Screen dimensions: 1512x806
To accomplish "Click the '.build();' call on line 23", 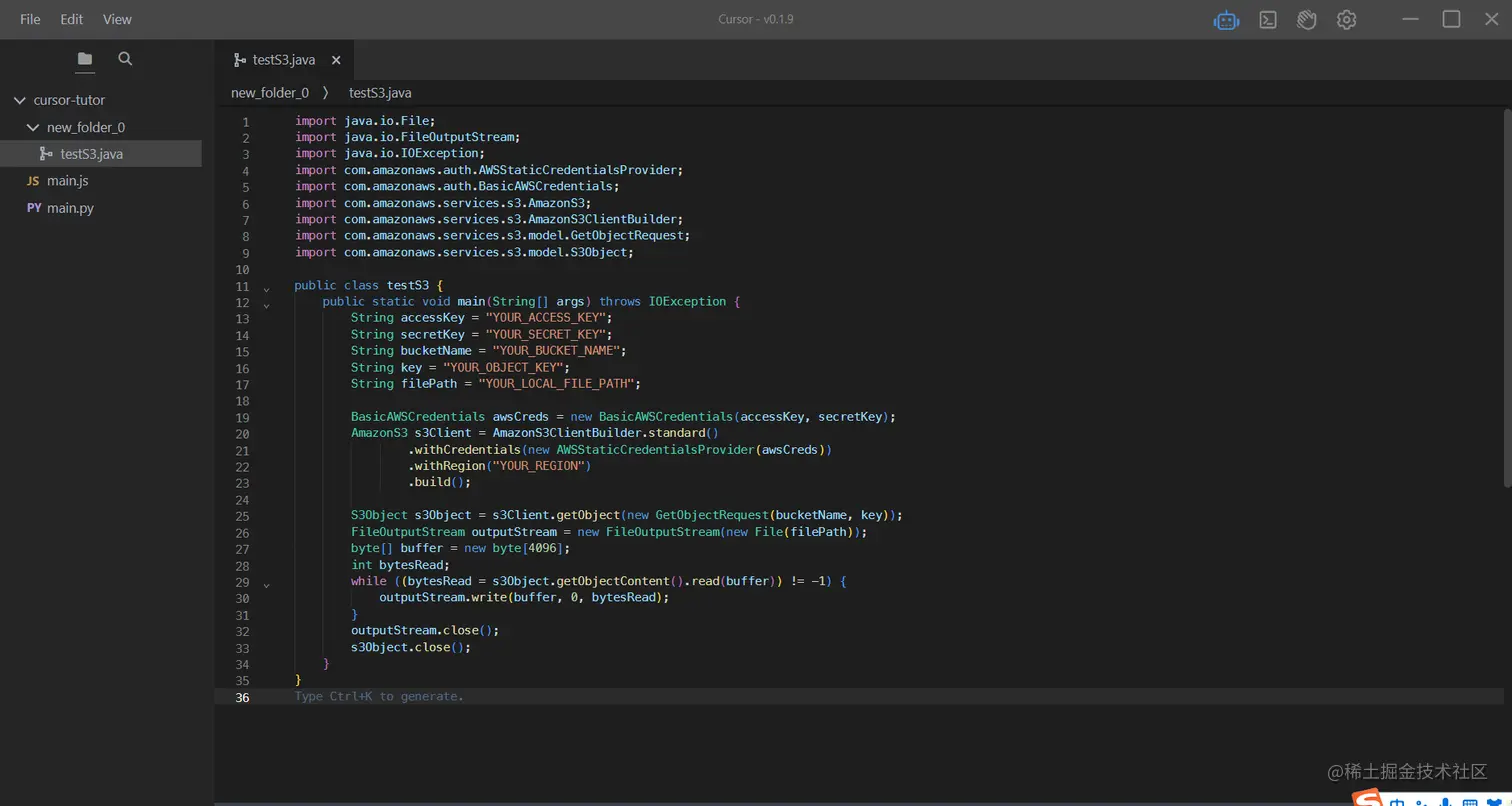I will point(439,482).
